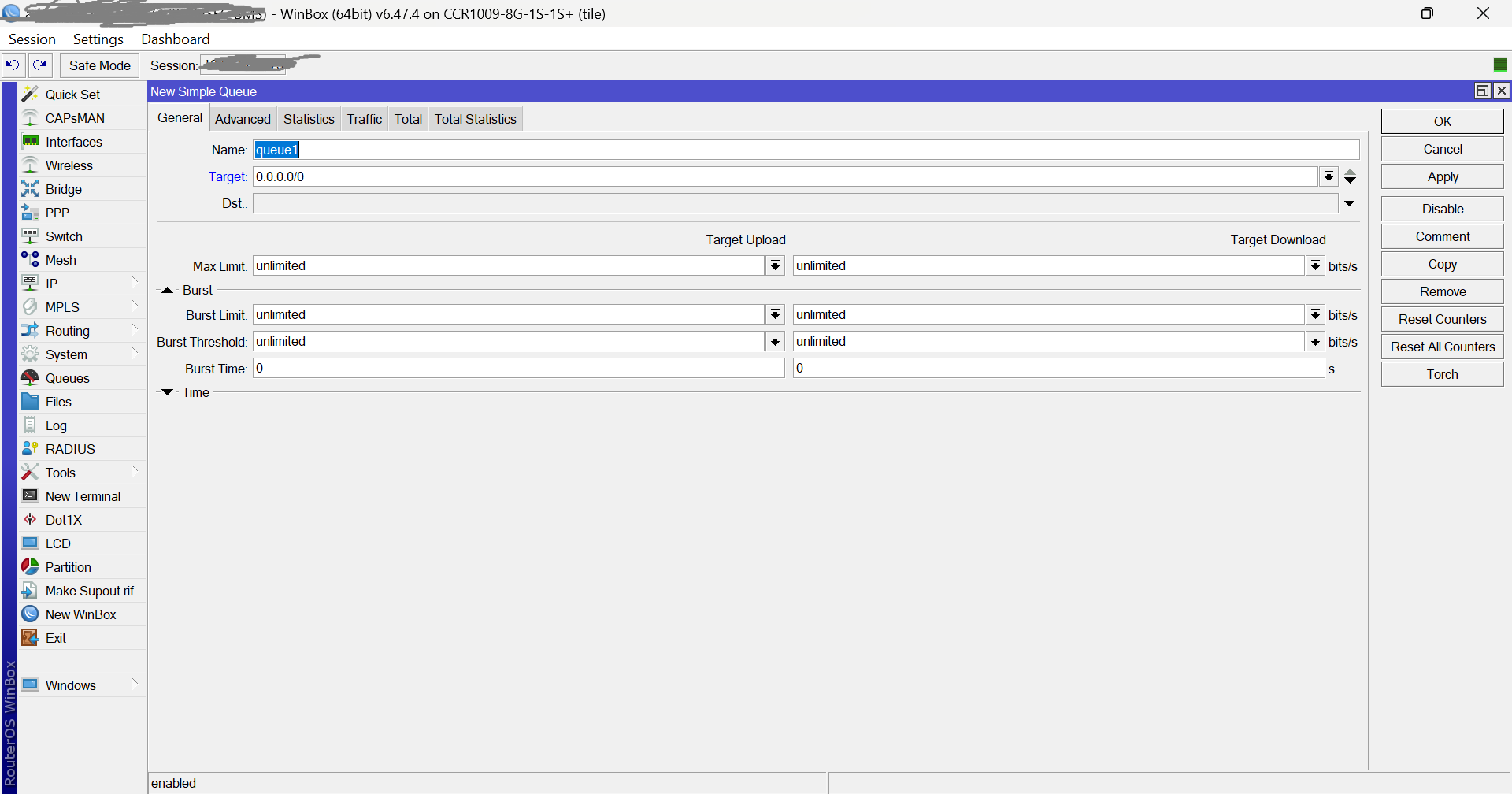The height and width of the screenshot is (794, 1512).
Task: Open Bridge menu icon
Action: pyautogui.click(x=30, y=189)
